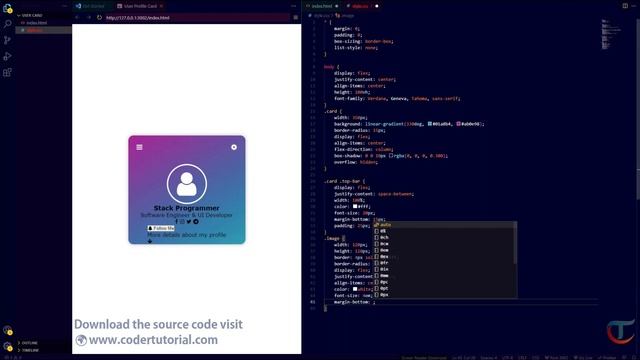Select the 0ex suggestion in autocomplete

[x=443, y=257]
